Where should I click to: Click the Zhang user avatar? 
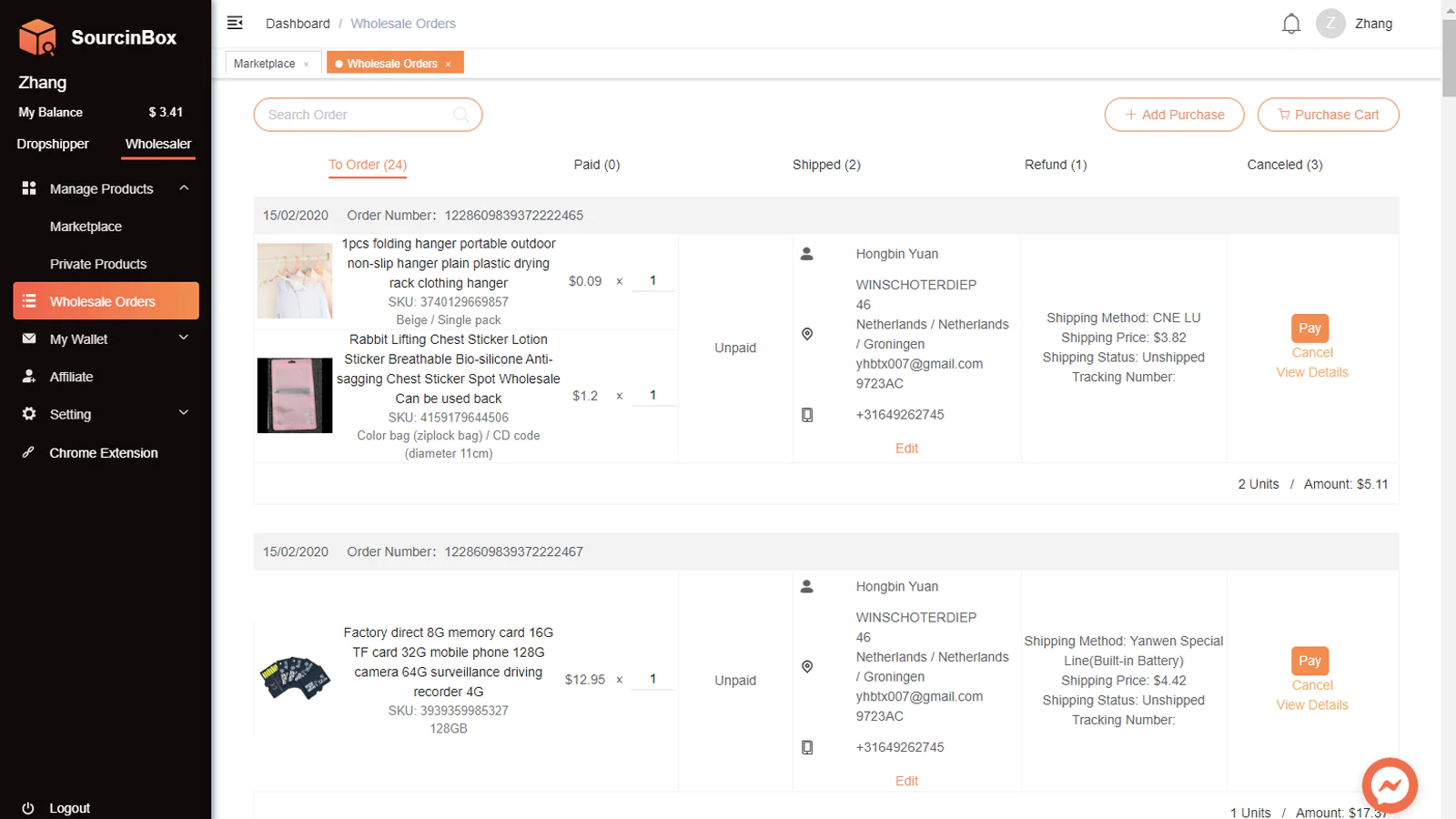coord(1330,24)
